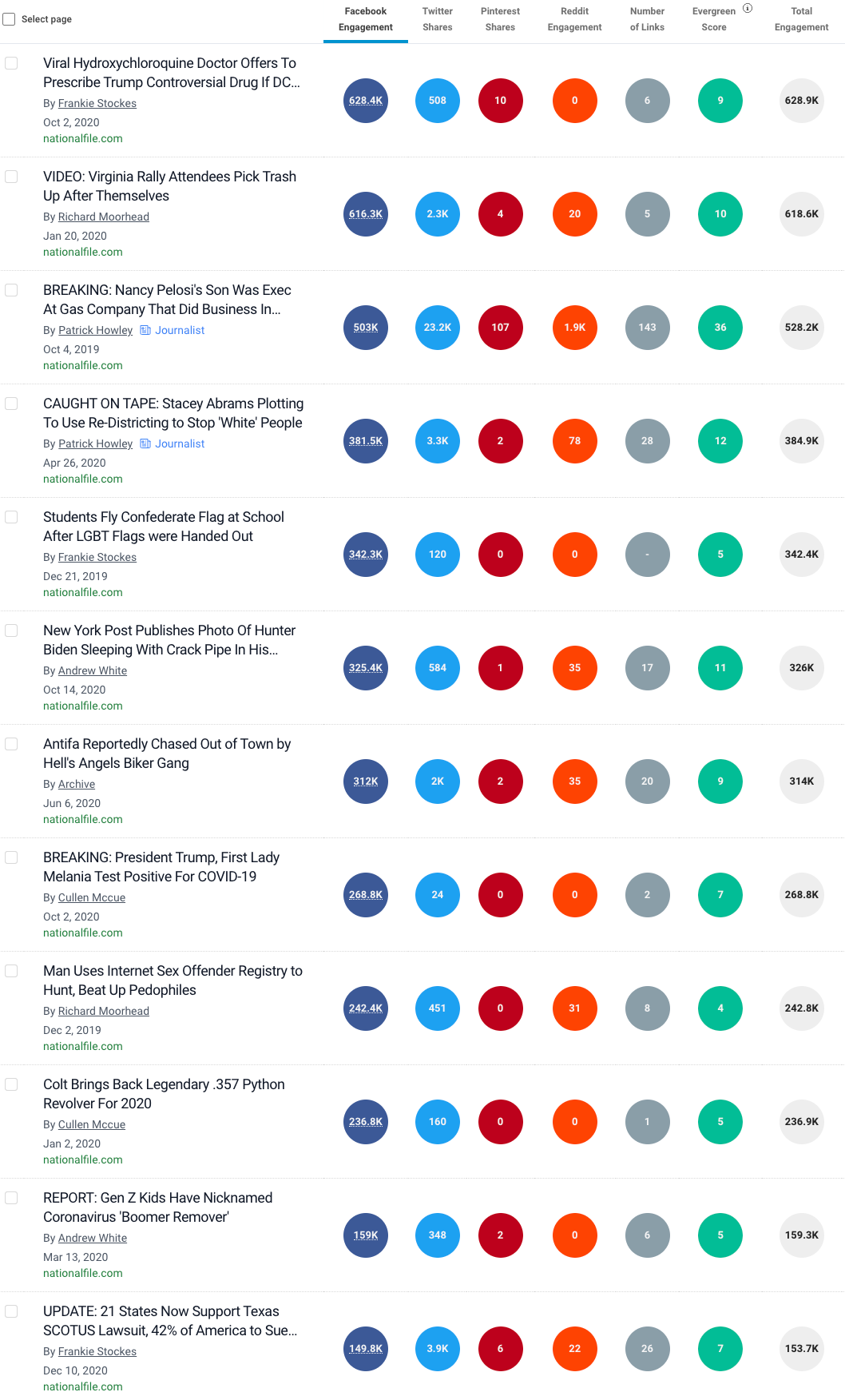Check the Viral Hydroxychloroquine Doctor article checkbox
The image size is (845, 1400).
coord(12,63)
